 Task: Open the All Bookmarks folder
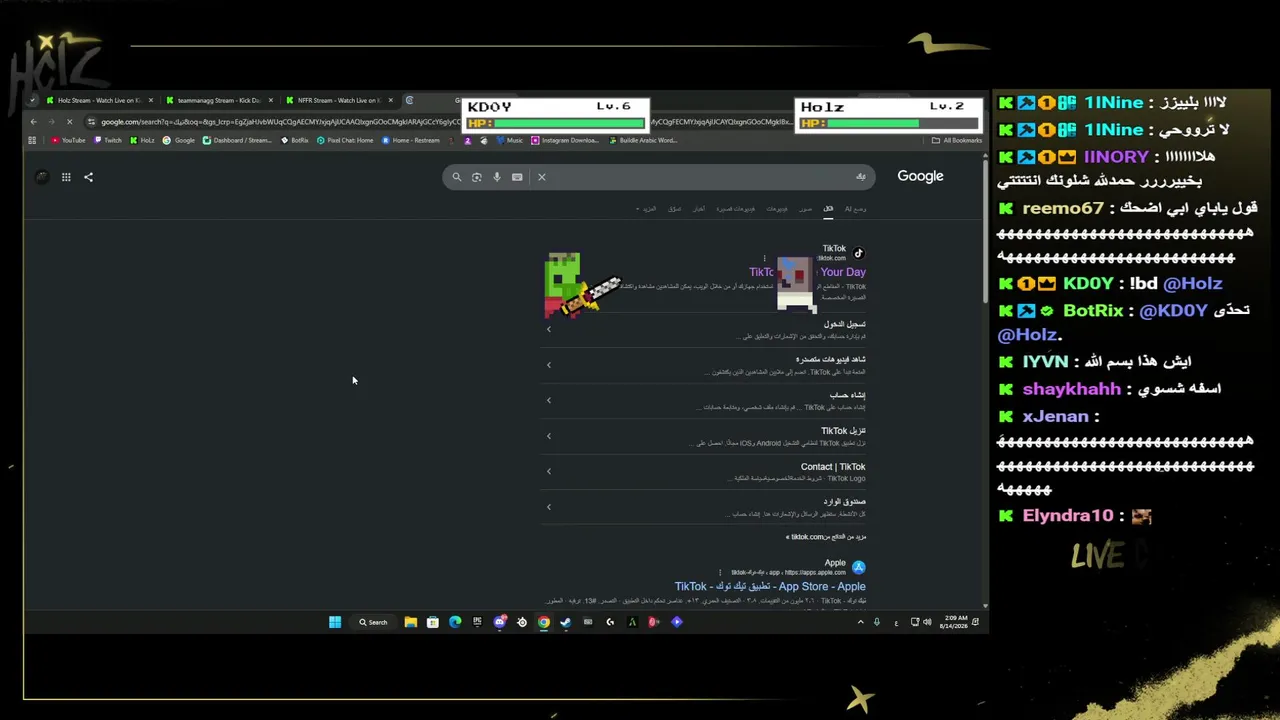957,140
